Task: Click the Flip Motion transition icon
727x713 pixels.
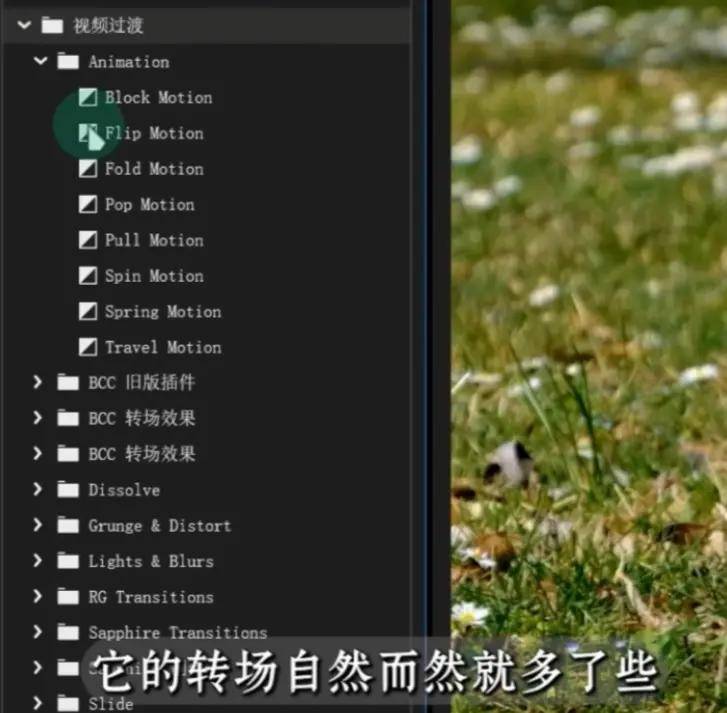Action: 89,134
